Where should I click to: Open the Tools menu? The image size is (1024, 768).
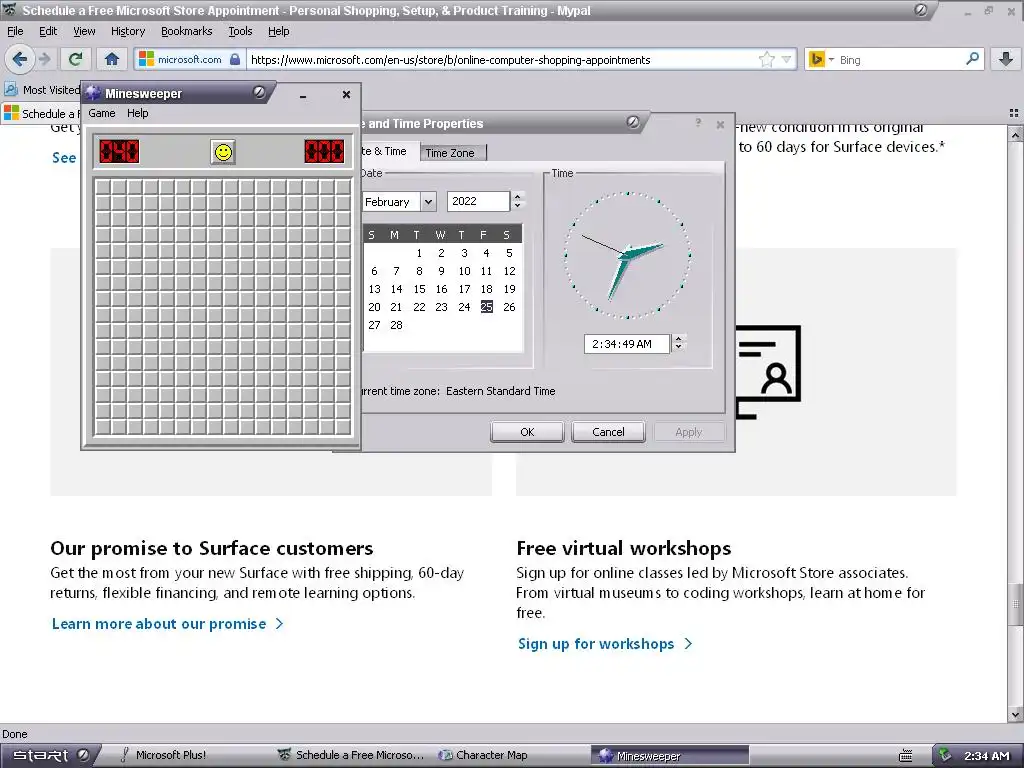pos(240,31)
